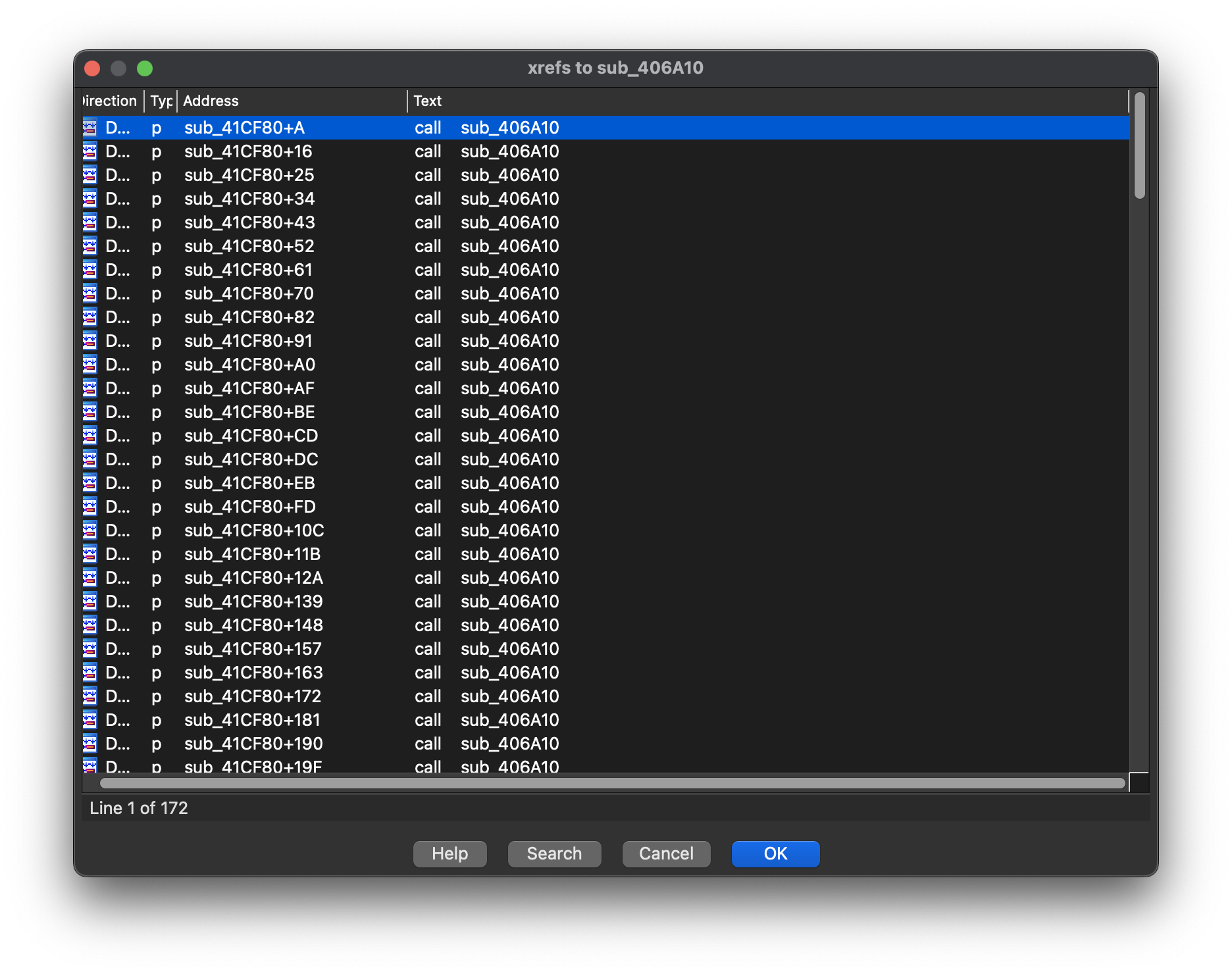Click the 'Line 1 of 172' status text
Viewport: 1232px width, 974px height.
coord(139,808)
